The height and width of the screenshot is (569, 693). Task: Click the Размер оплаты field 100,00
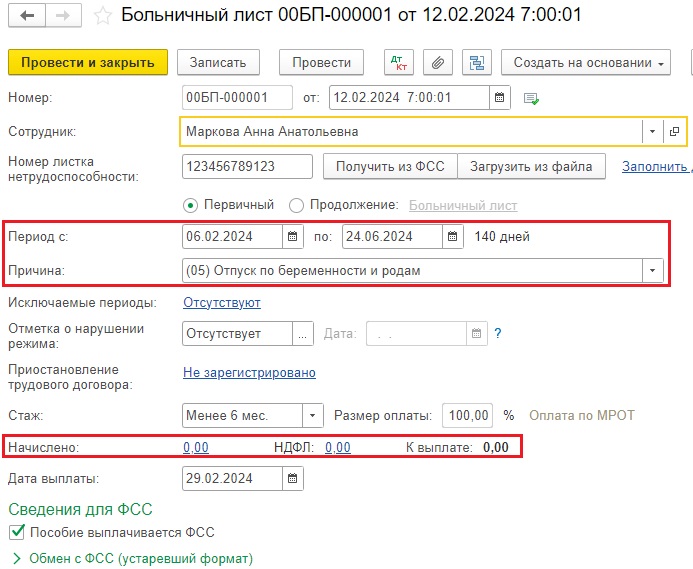click(468, 416)
